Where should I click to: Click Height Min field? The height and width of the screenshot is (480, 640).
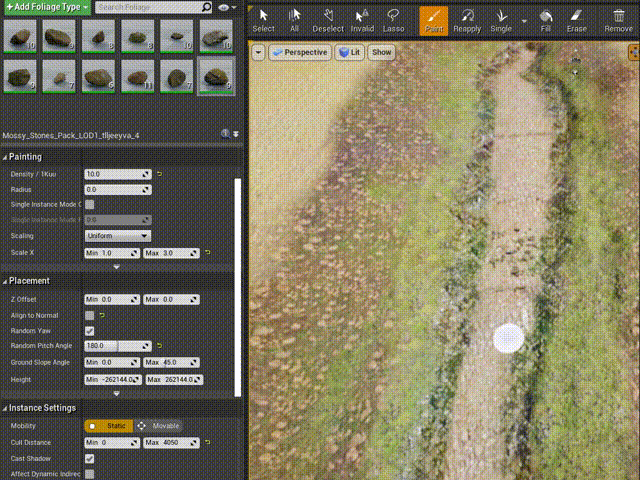[113, 380]
